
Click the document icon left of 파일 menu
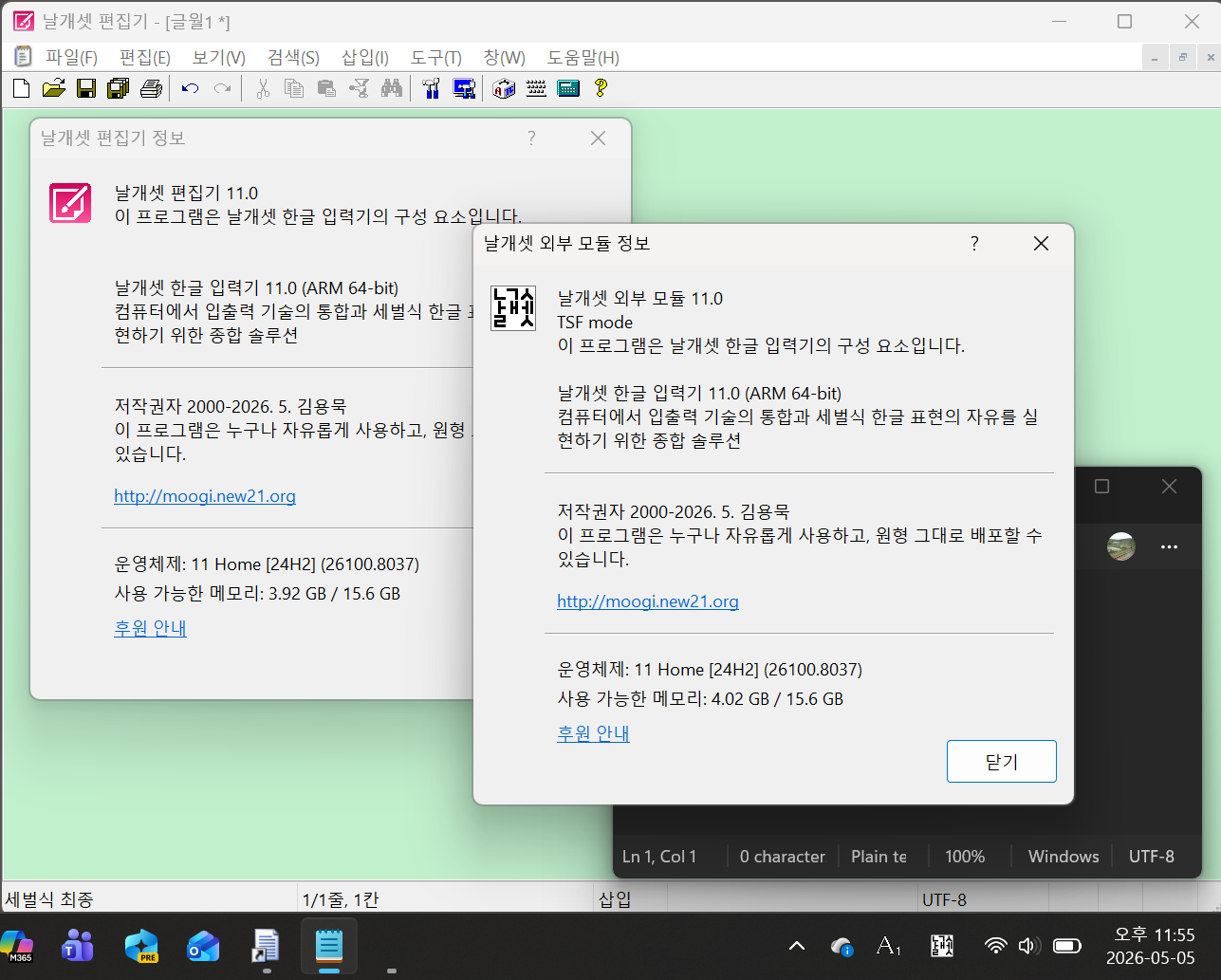coord(22,57)
